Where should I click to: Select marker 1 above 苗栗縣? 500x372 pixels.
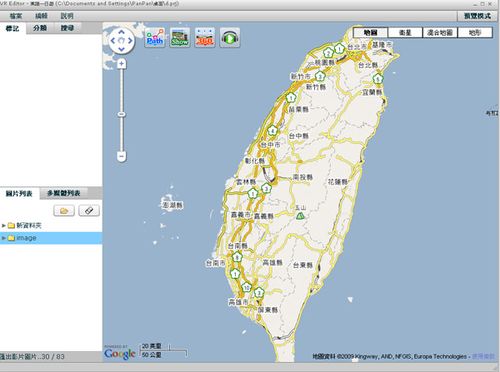[x=291, y=98]
